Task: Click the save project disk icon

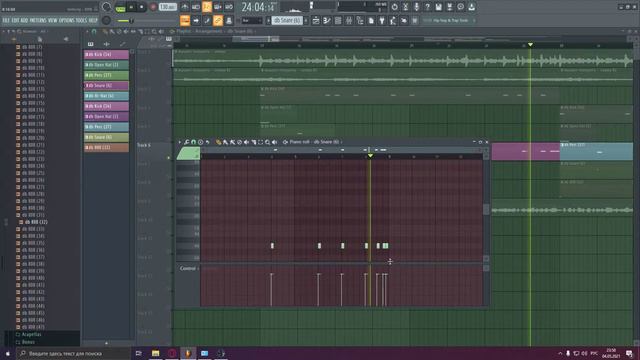Action: pos(438,7)
